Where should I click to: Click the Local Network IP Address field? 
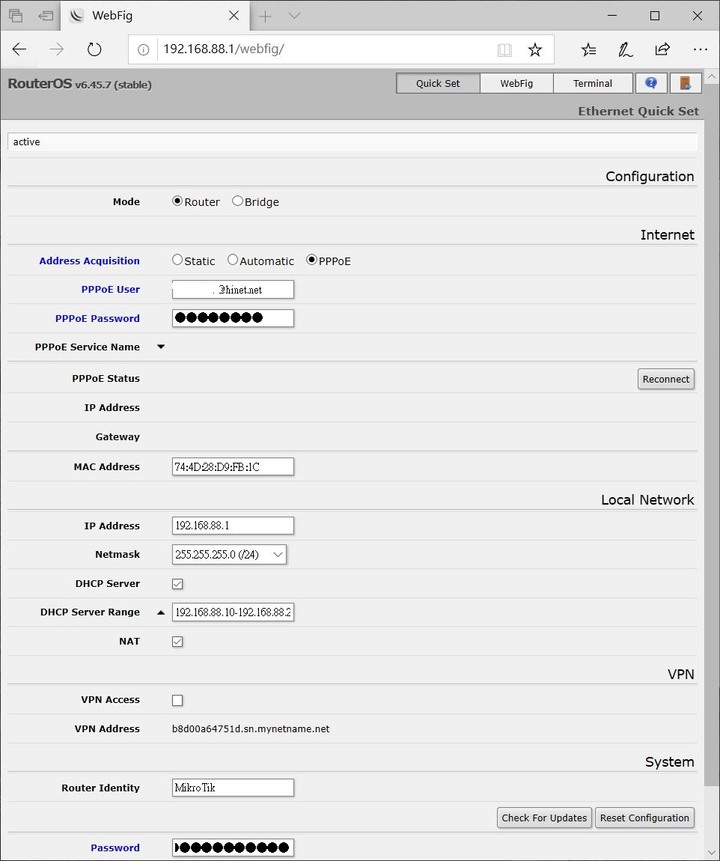(x=233, y=525)
